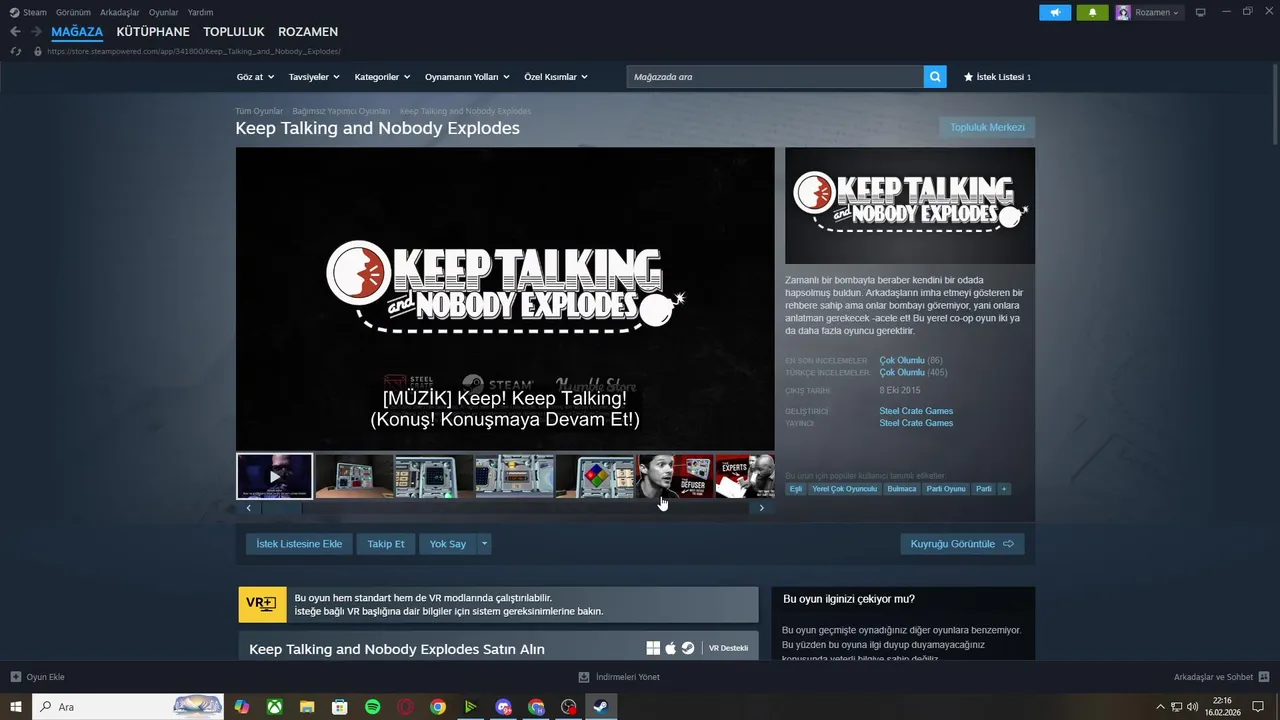Viewport: 1280px width, 720px height.
Task: Open the Windows notification center icon
Action: (x=1258, y=707)
